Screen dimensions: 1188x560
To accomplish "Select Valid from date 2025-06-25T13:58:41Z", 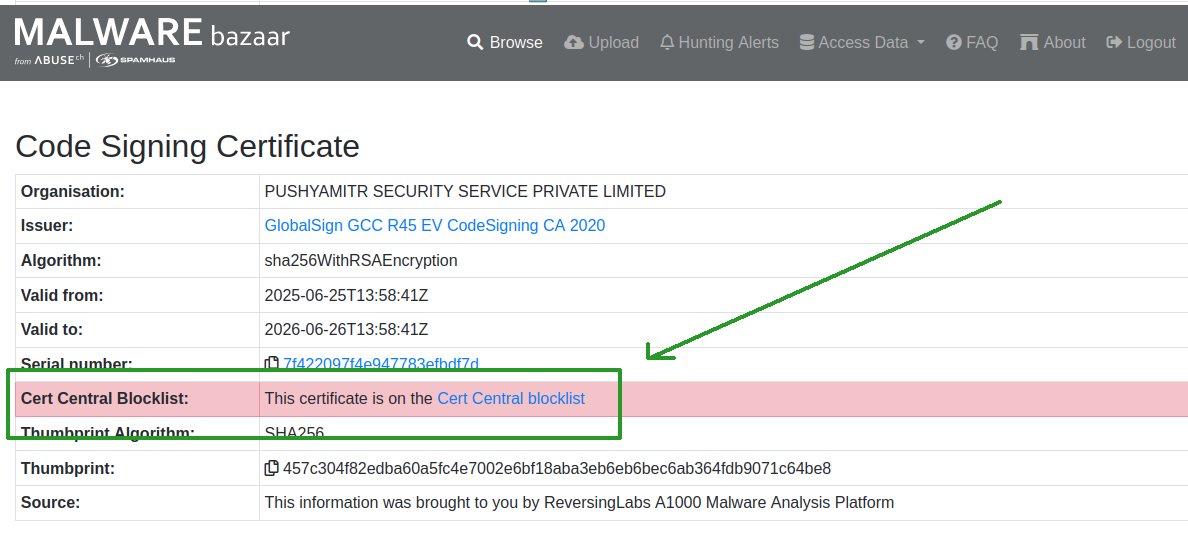I will (x=346, y=296).
